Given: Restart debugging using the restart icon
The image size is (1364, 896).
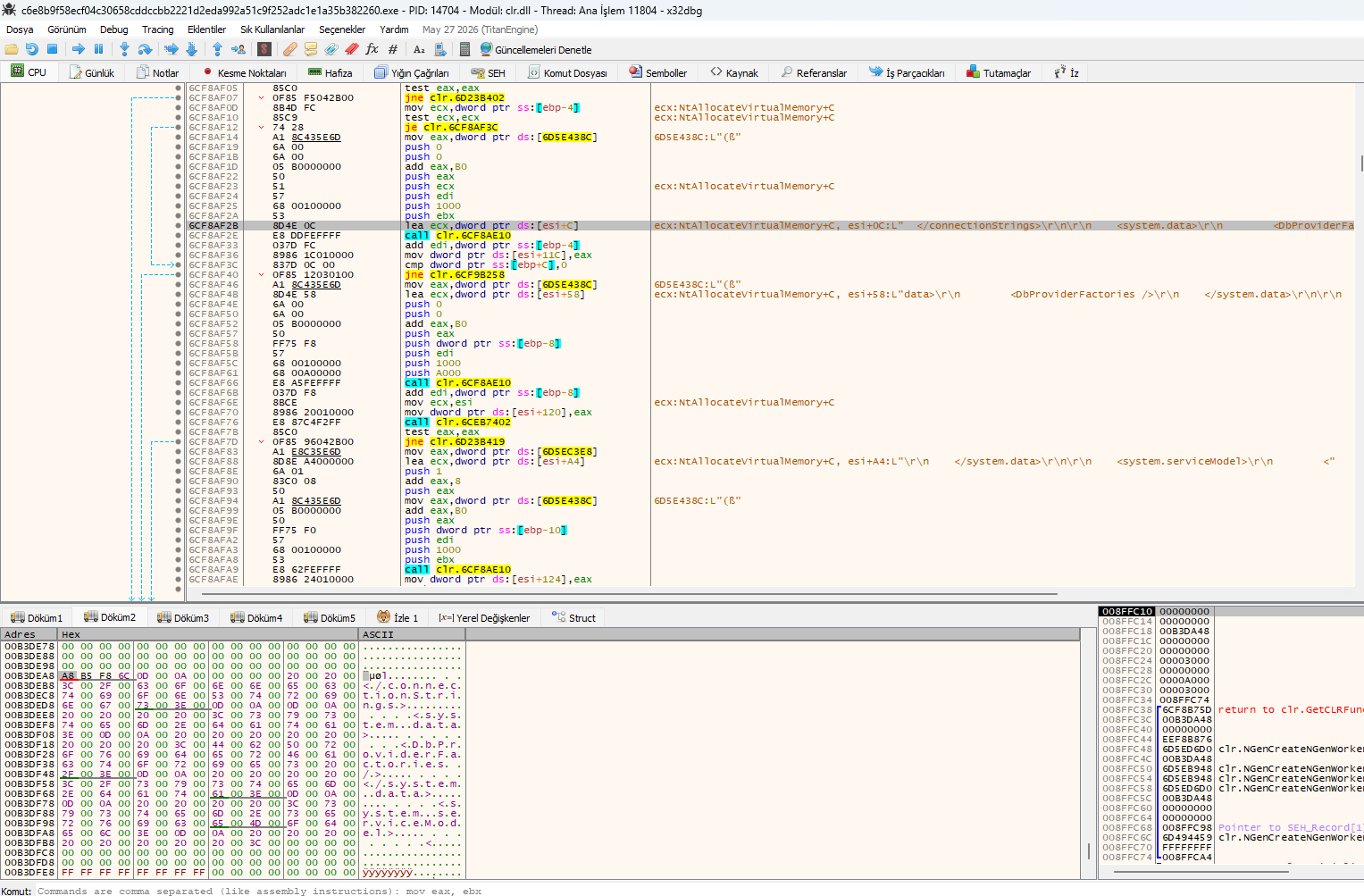Looking at the screenshot, I should (32, 49).
